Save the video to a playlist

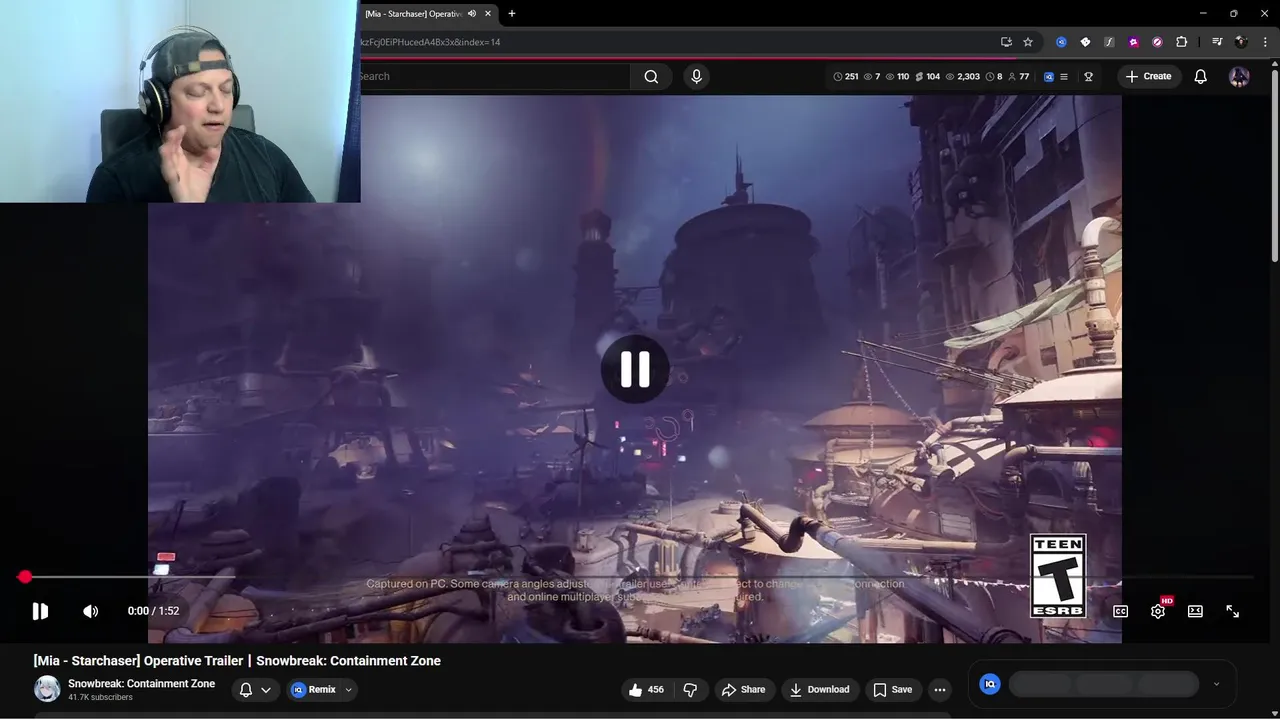tap(892, 690)
